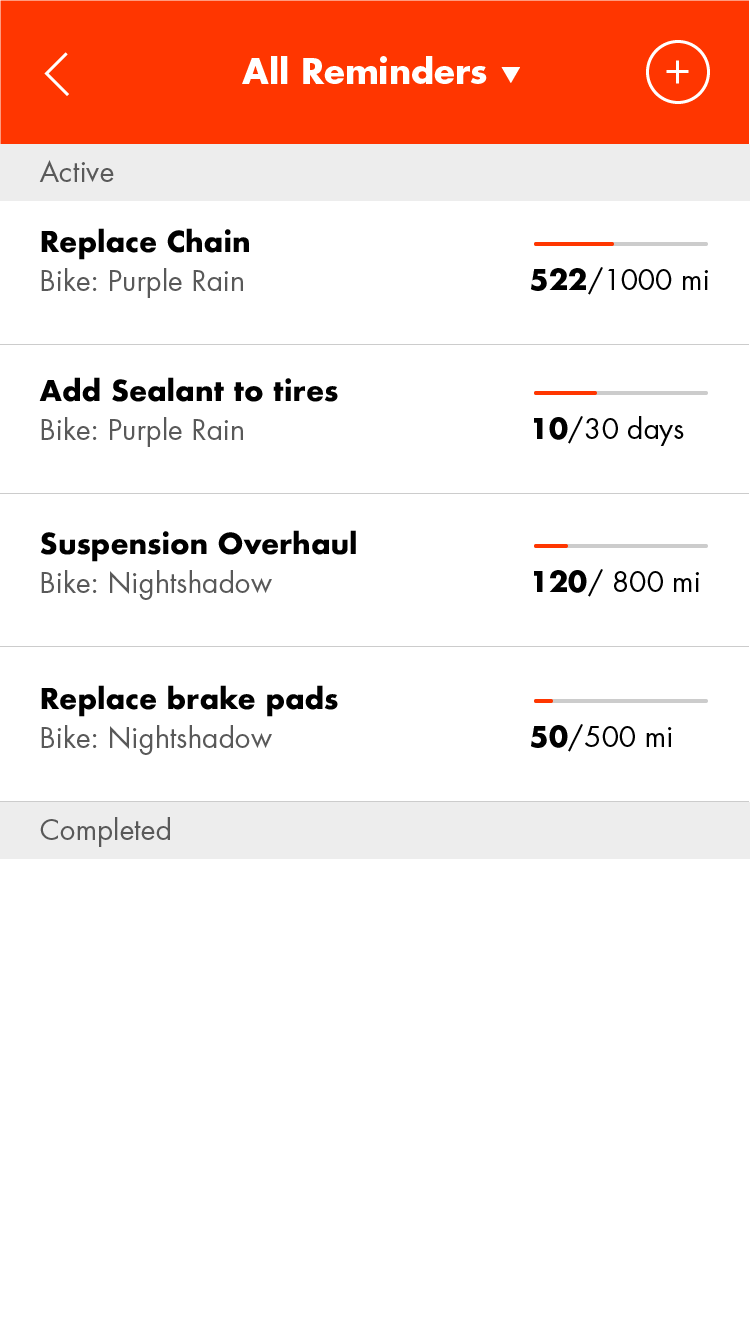
Task: Tap the 10/30 days counter
Action: [607, 430]
